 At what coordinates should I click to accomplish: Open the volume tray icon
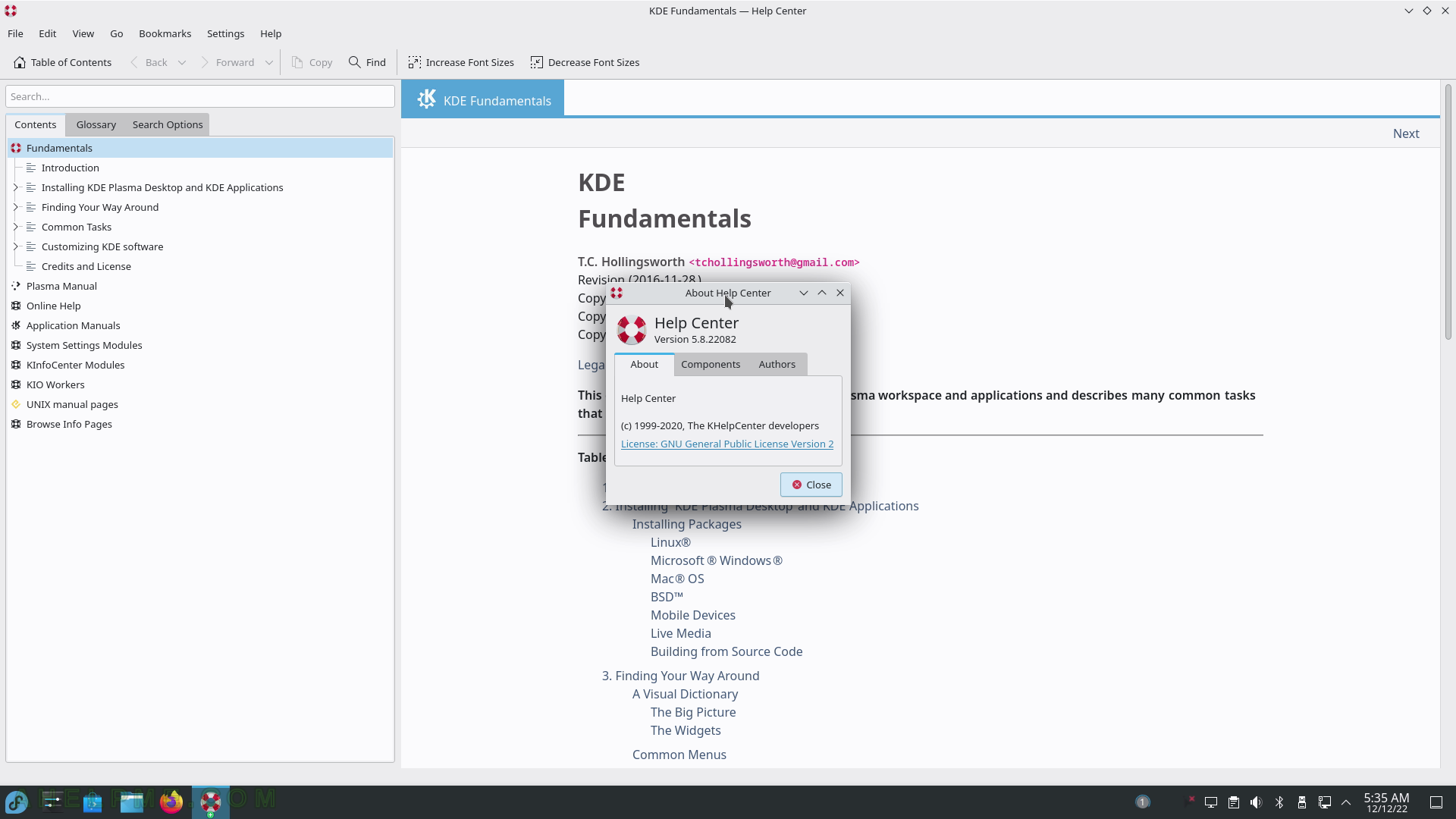pyautogui.click(x=1256, y=802)
